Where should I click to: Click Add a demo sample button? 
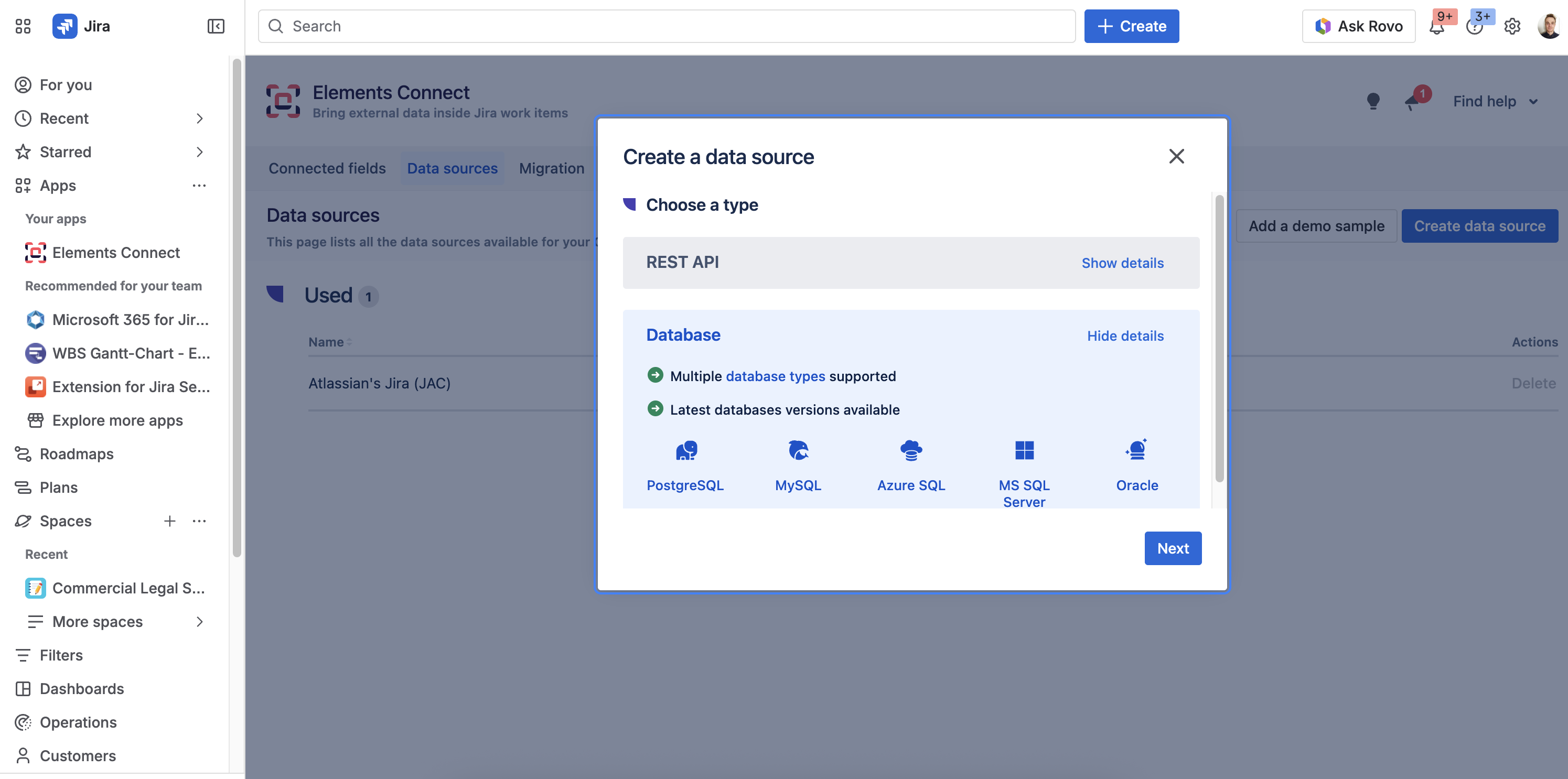tap(1317, 226)
